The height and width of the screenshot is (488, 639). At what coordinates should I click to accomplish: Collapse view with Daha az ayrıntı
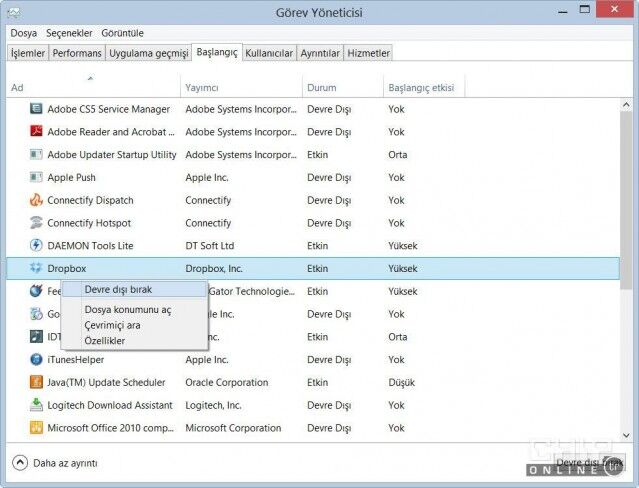(56, 464)
